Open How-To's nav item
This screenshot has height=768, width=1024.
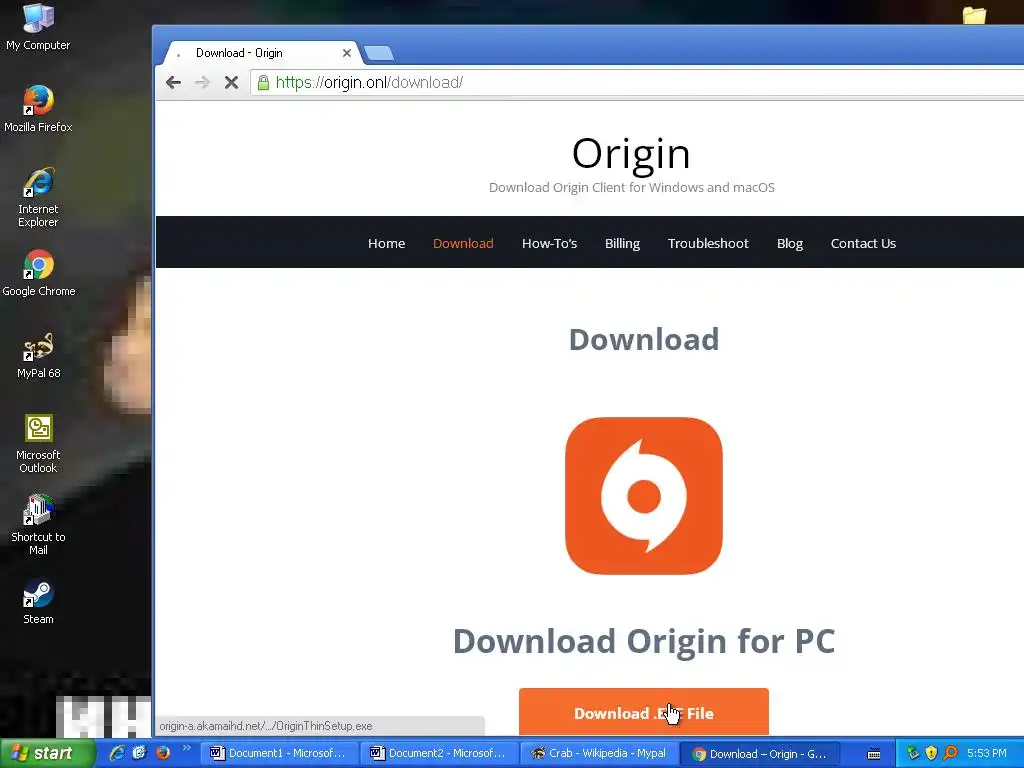[x=549, y=244]
